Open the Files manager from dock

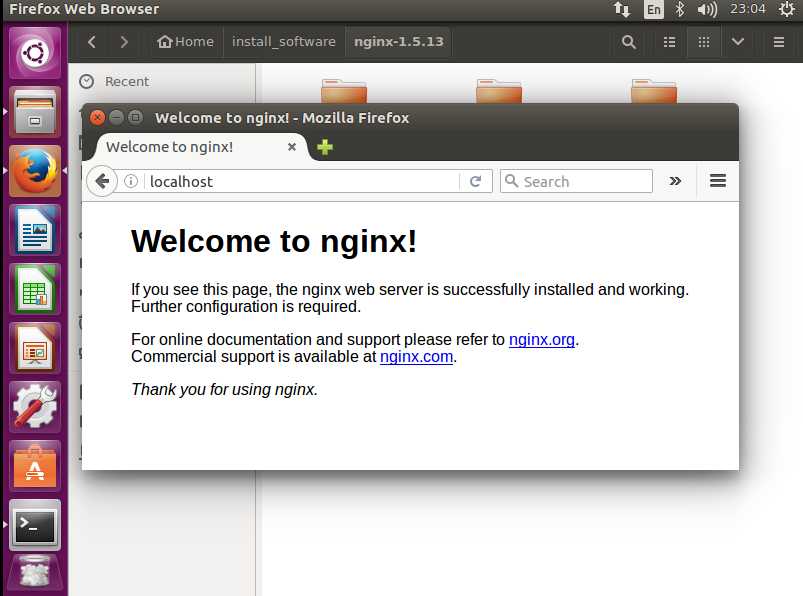click(x=35, y=112)
